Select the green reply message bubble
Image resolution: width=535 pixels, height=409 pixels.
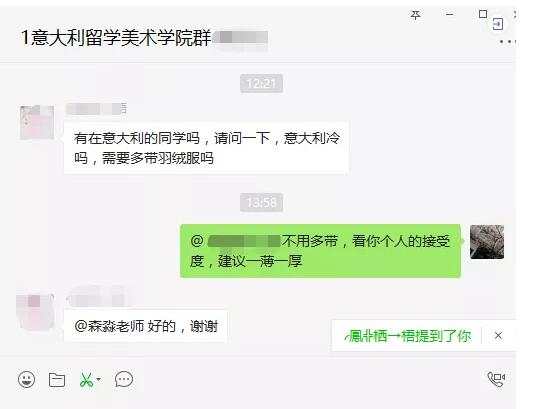tap(320, 251)
